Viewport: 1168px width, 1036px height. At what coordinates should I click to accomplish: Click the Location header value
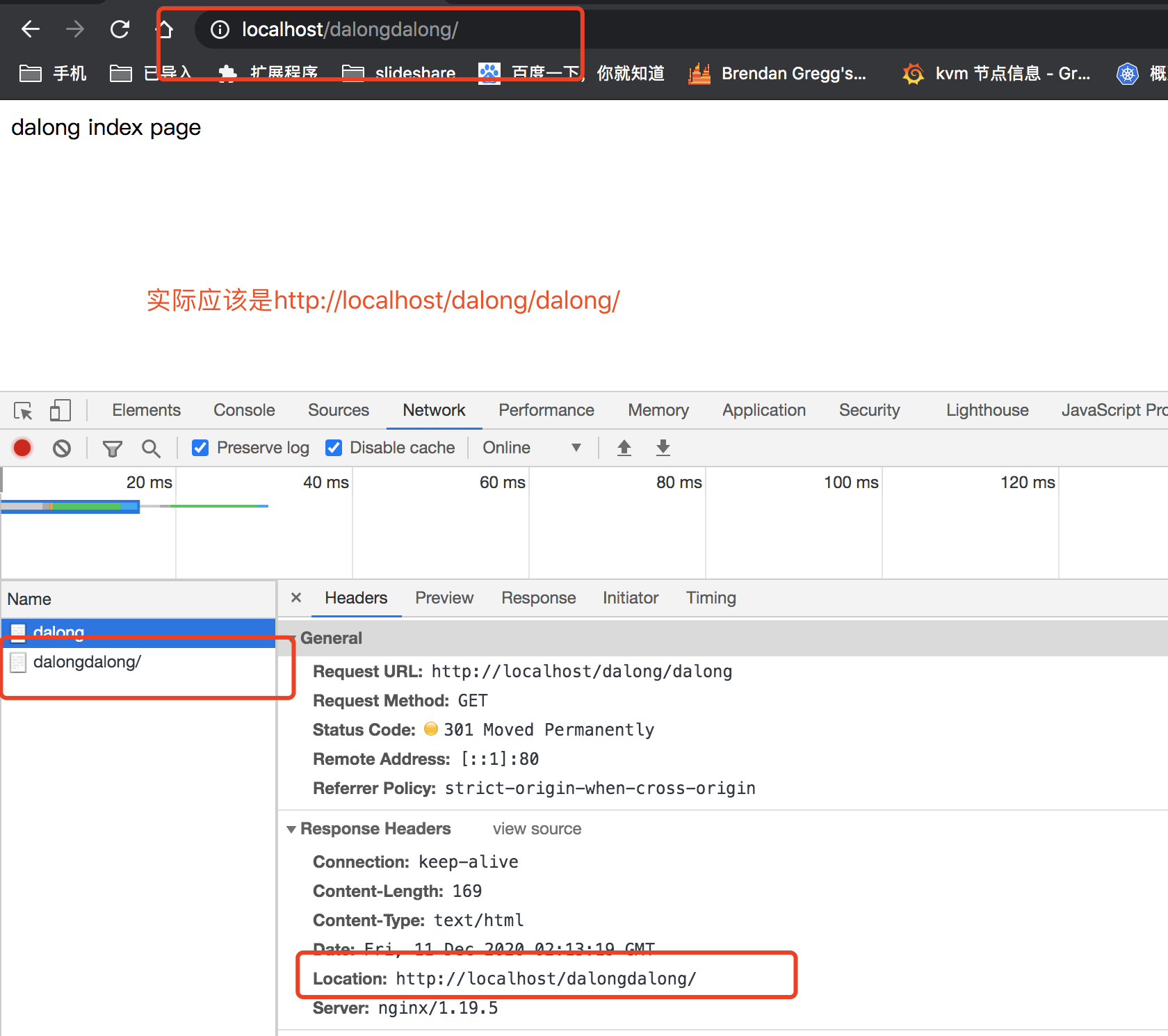[x=546, y=979]
